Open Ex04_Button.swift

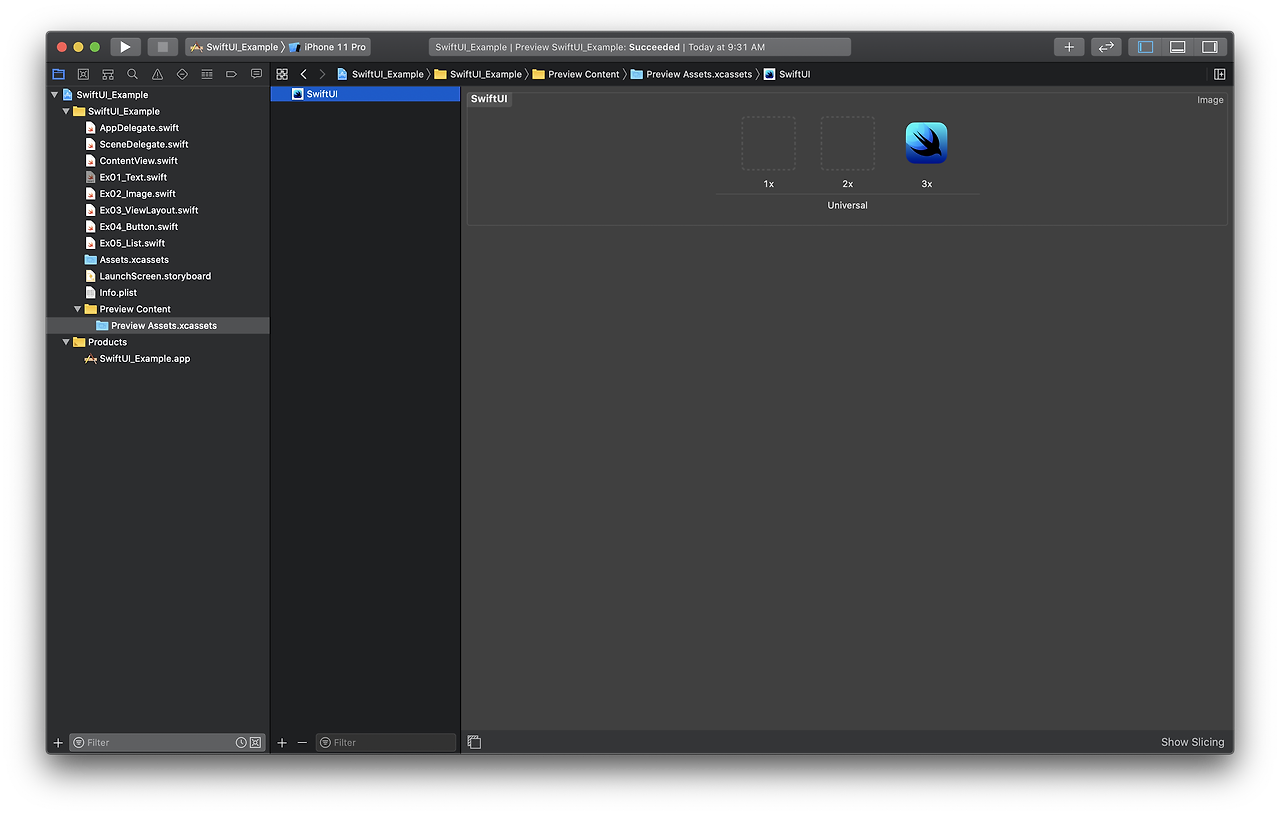(141, 227)
